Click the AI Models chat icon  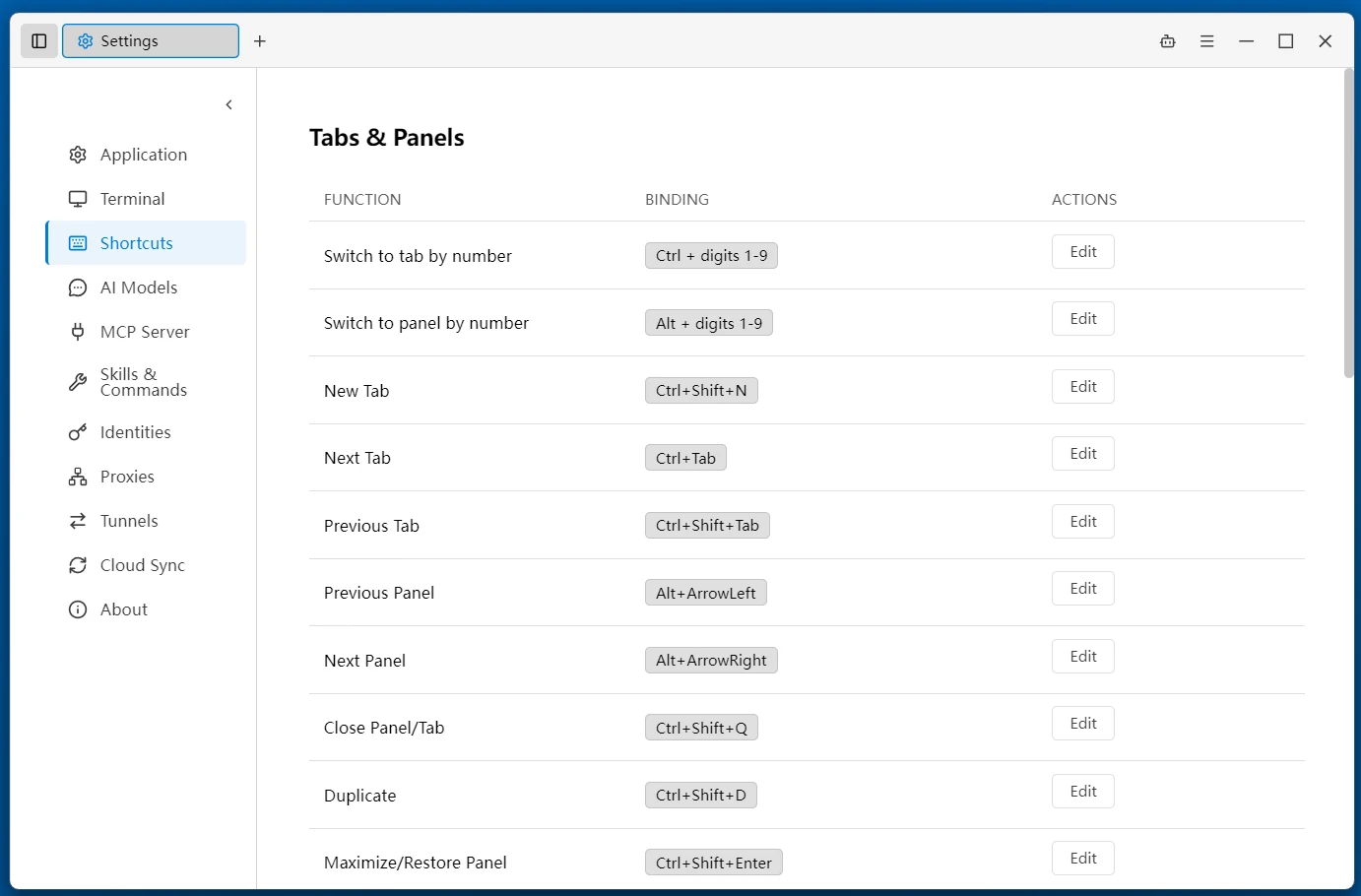(78, 288)
